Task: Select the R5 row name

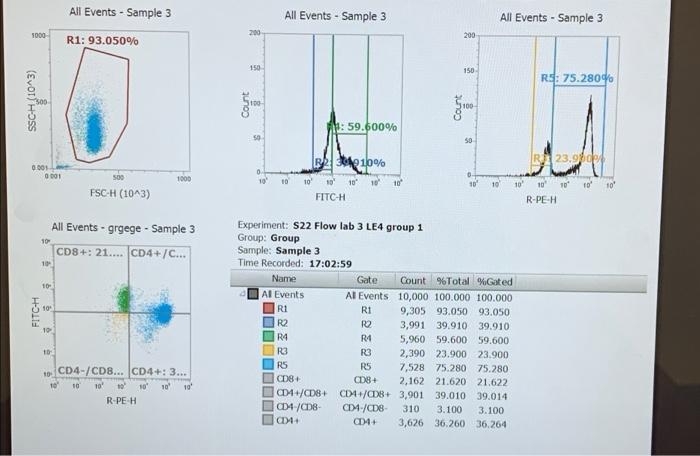Action: click(283, 365)
